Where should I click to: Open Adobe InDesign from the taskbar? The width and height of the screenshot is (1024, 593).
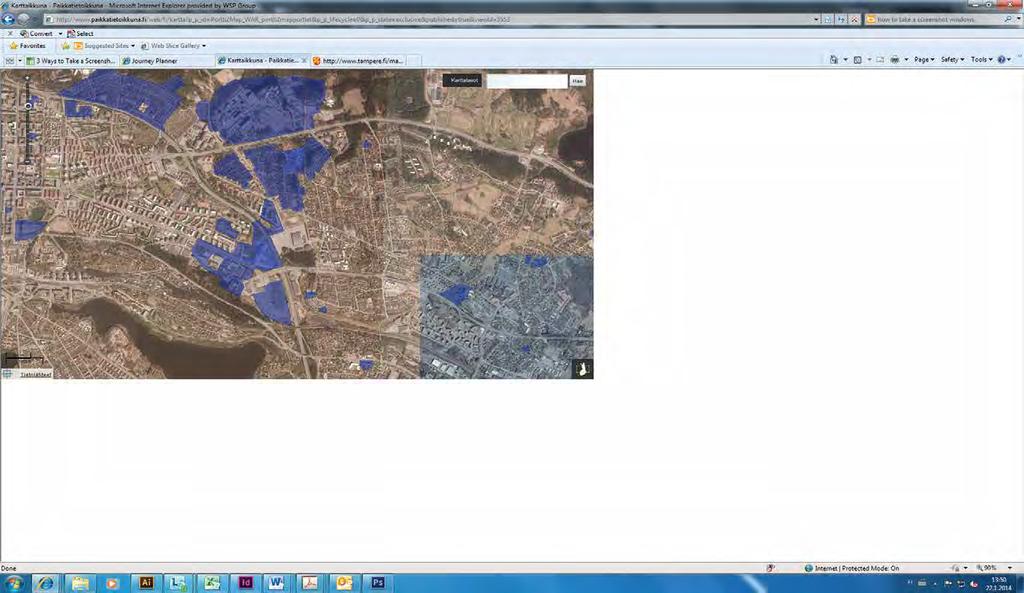(245, 583)
